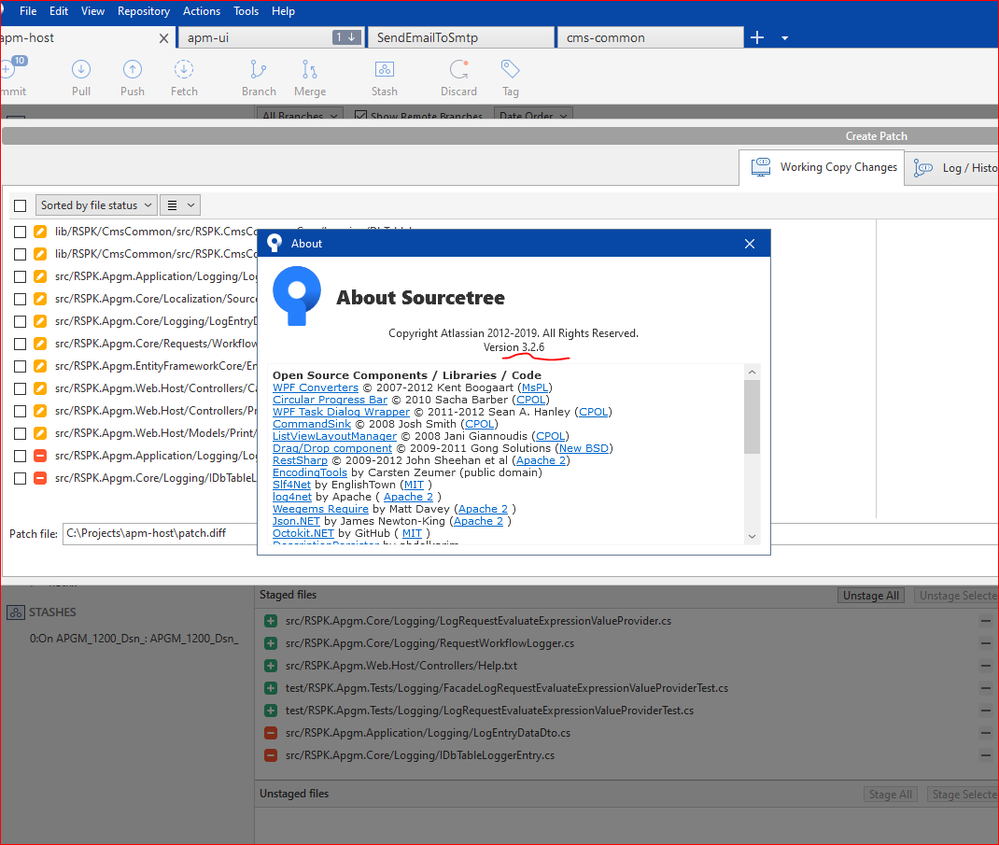
Task: Click the Unstage All button
Action: [870, 595]
